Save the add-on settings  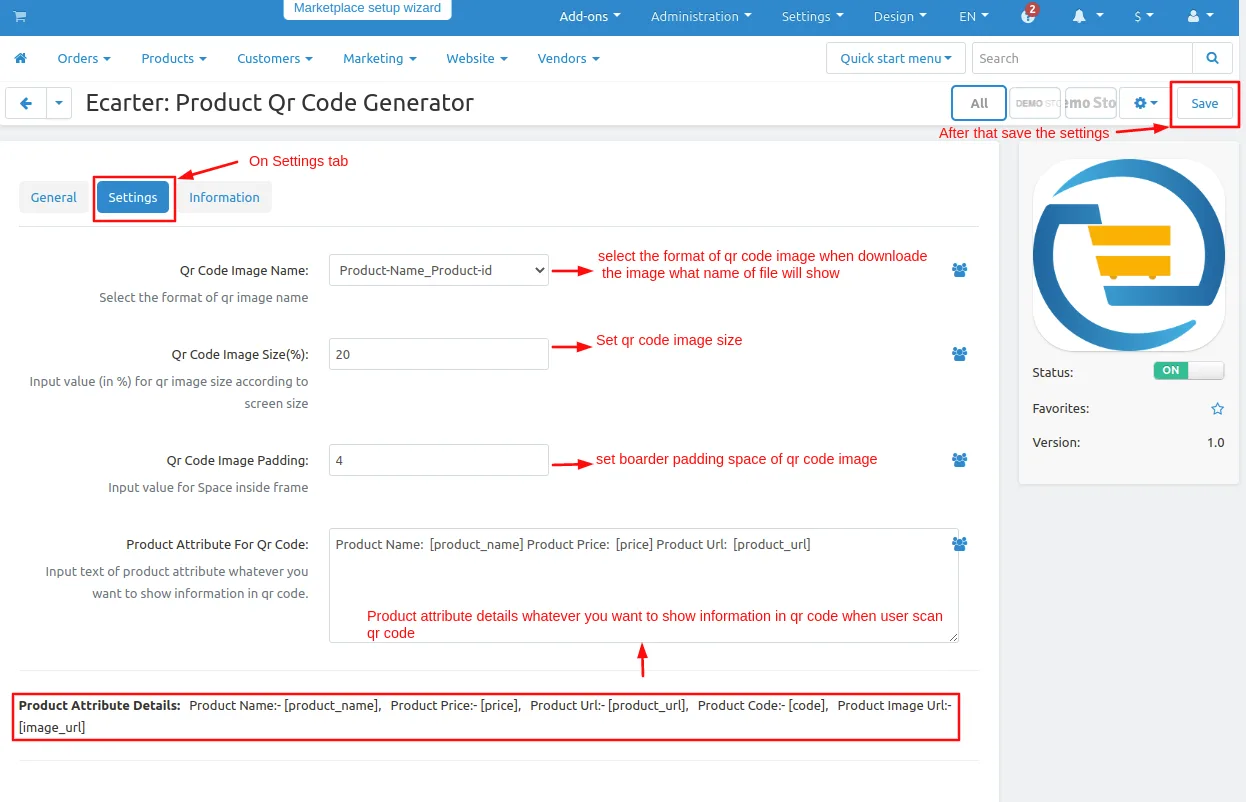[1204, 103]
